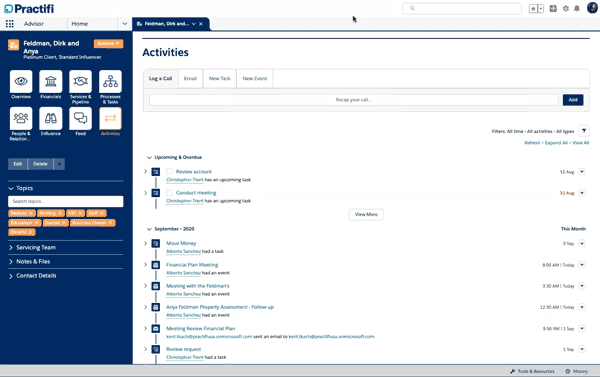Switch to the Email tab

pos(190,78)
